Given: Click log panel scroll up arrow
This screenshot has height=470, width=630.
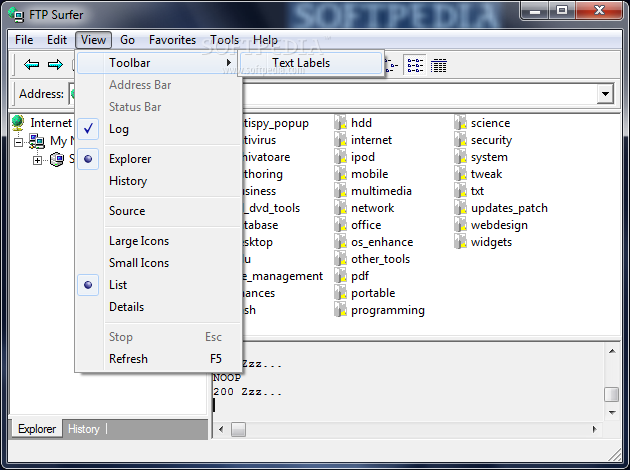Looking at the screenshot, I should pos(612,351).
